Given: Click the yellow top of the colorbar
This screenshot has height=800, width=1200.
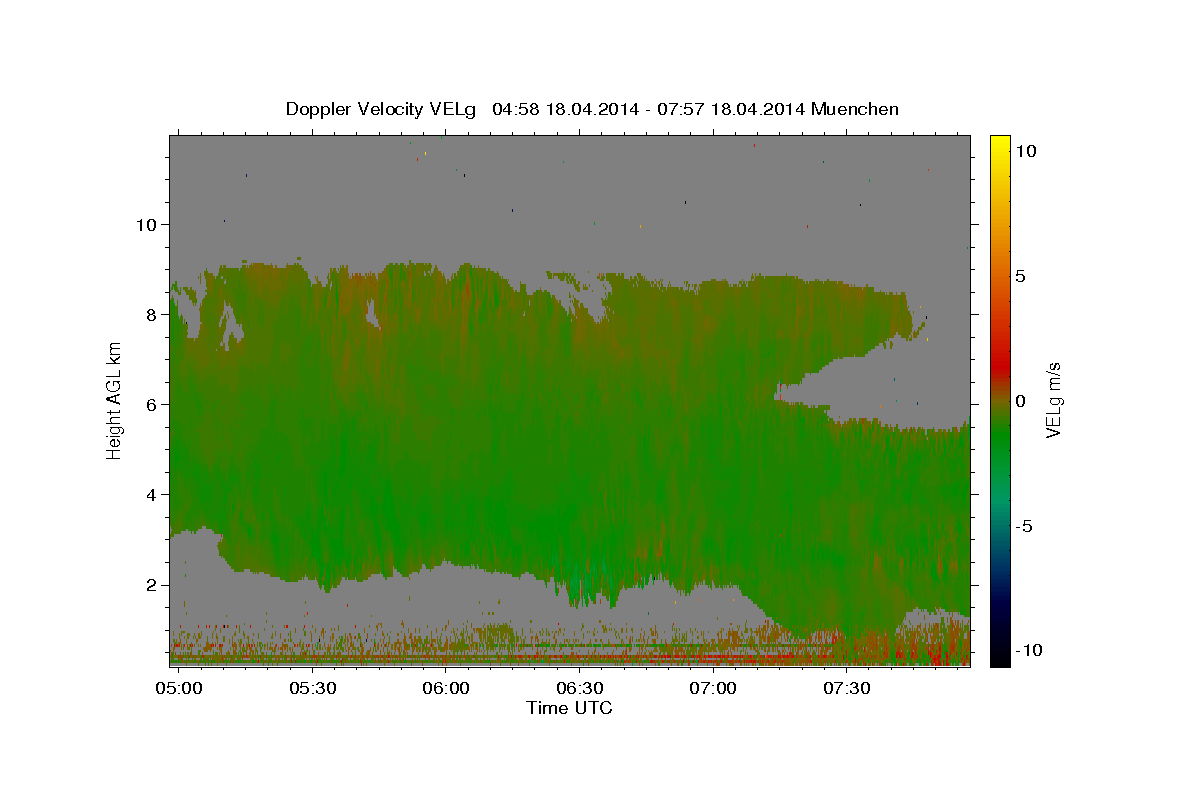Looking at the screenshot, I should [x=1000, y=142].
